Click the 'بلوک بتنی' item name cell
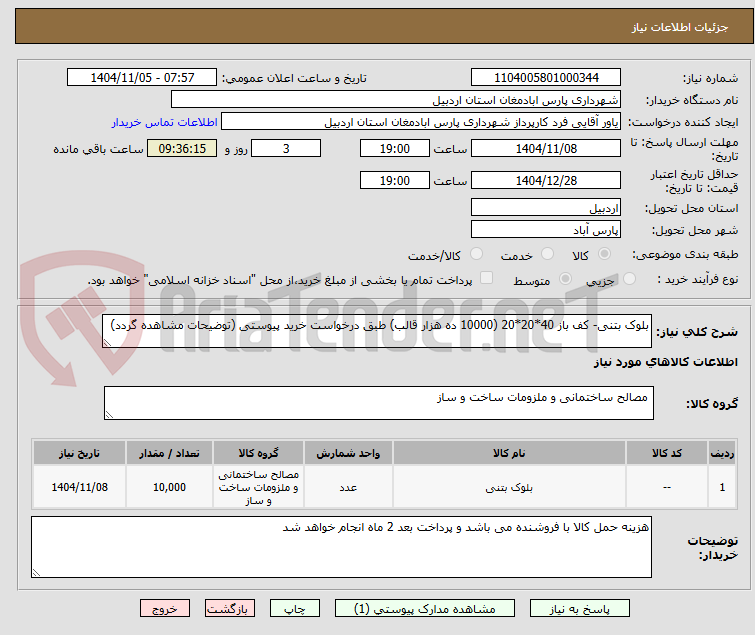The height and width of the screenshot is (635, 755). 509,487
